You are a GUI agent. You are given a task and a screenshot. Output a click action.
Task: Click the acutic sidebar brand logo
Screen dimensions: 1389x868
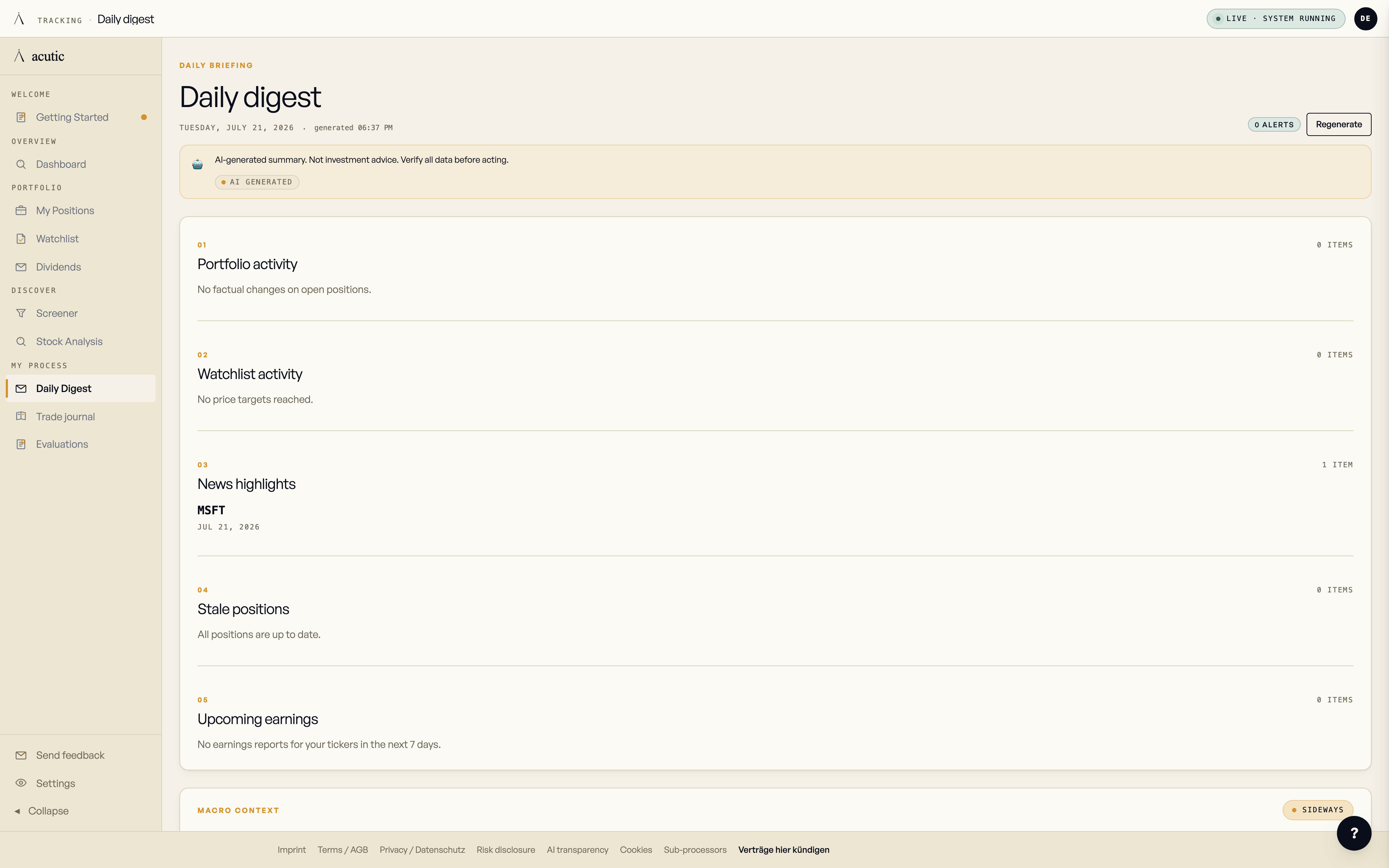coord(39,56)
